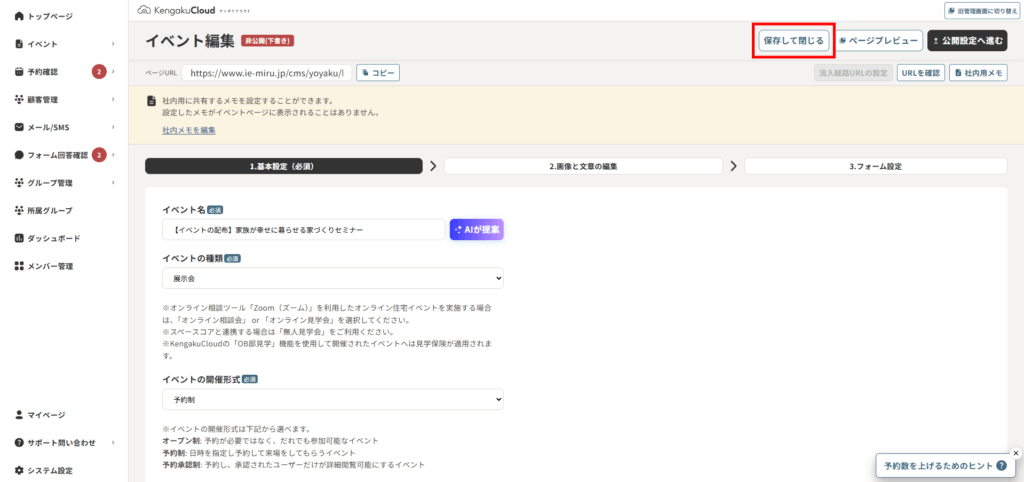Switch to 3.フォーム設定 step tab
This screenshot has width=1024, height=482.
(875, 166)
